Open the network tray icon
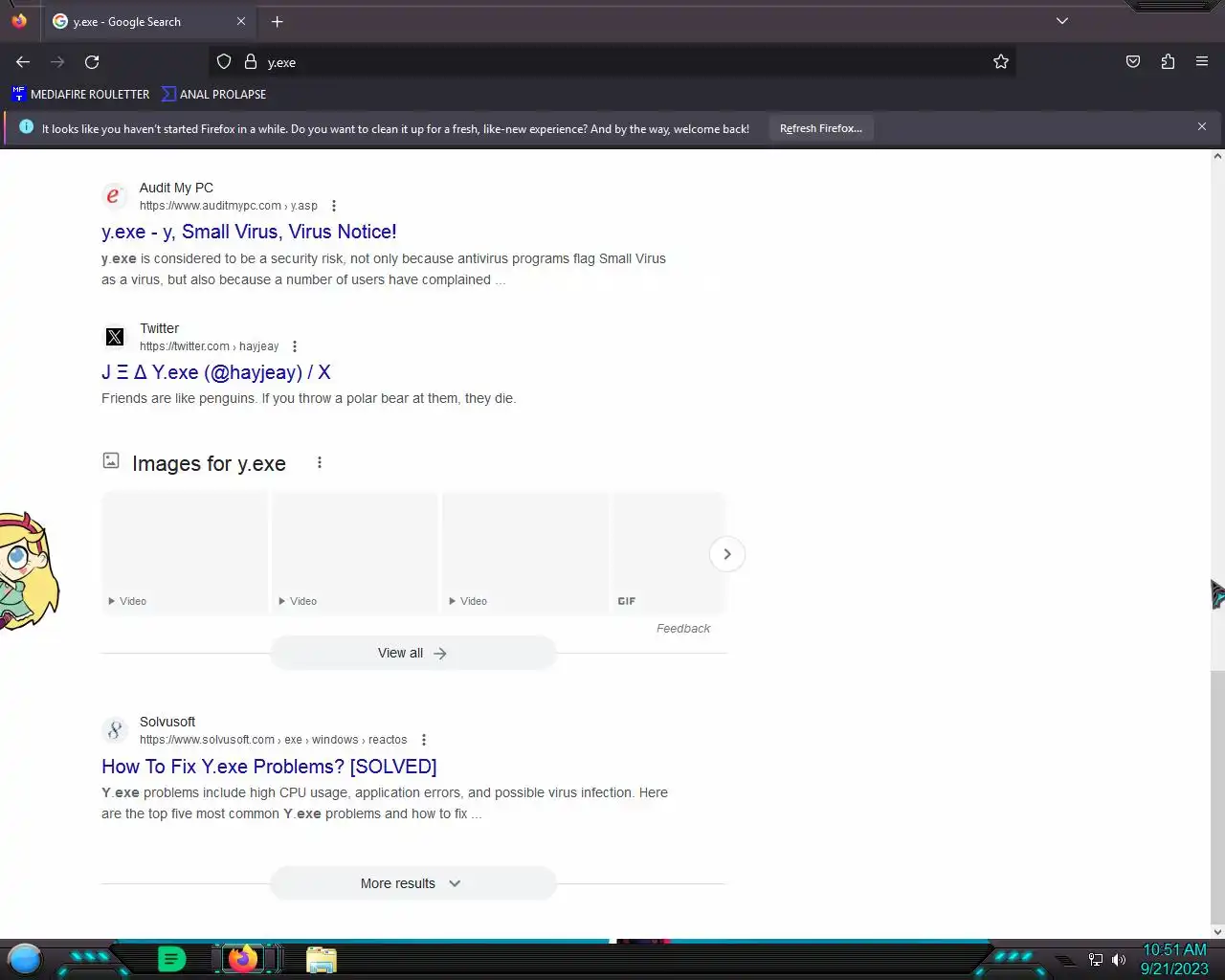Viewport: 1225px width, 980px height. click(1096, 960)
